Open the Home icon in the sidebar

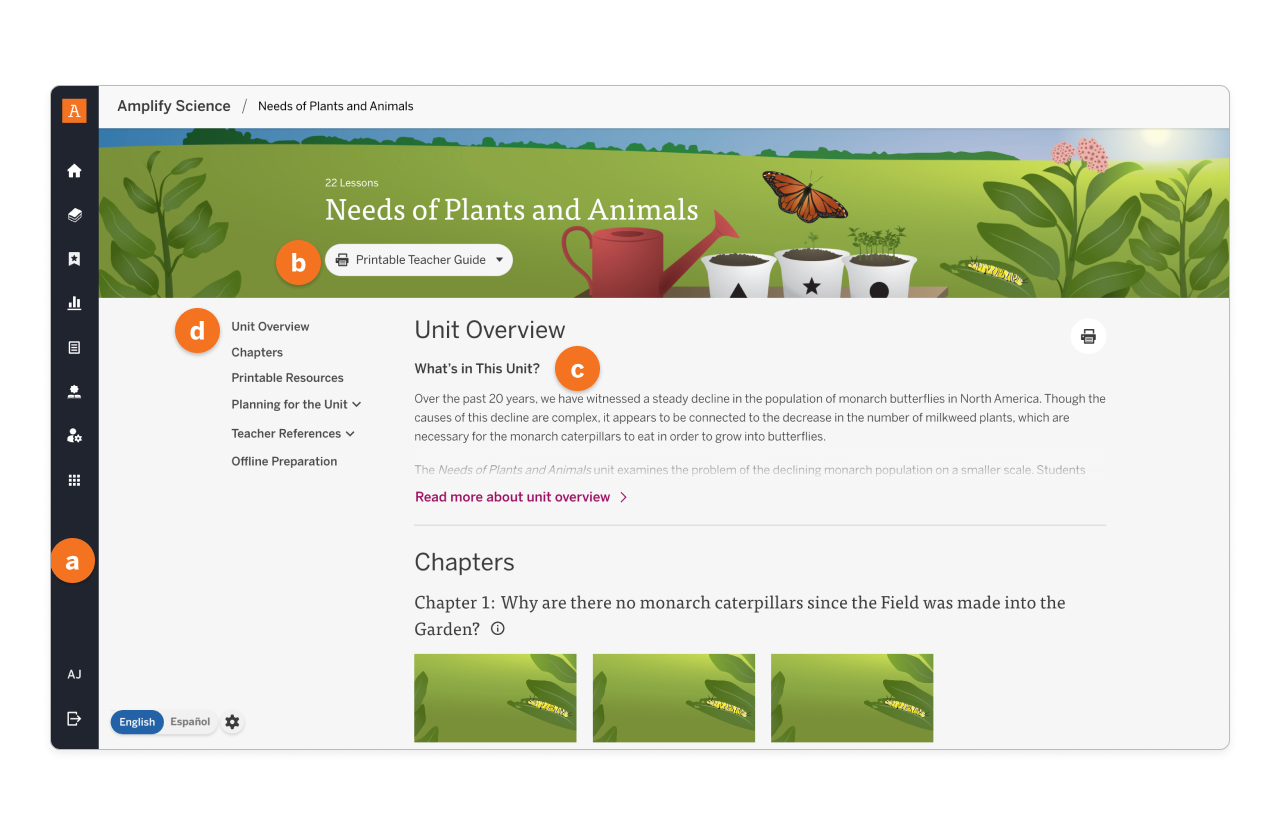coord(74,170)
